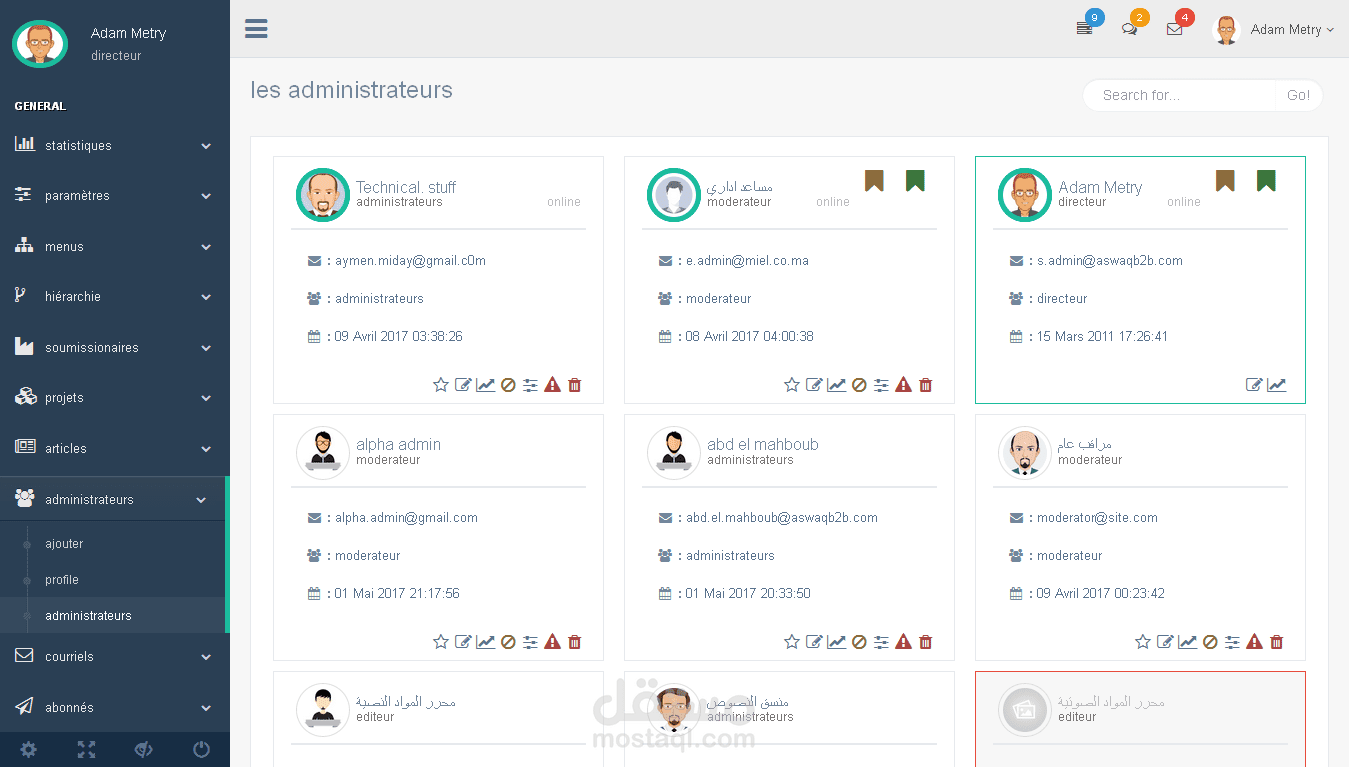The height and width of the screenshot is (768, 1349).
Task: Delete the Adam Metry look-alike Technical. stuff card
Action: click(x=575, y=384)
